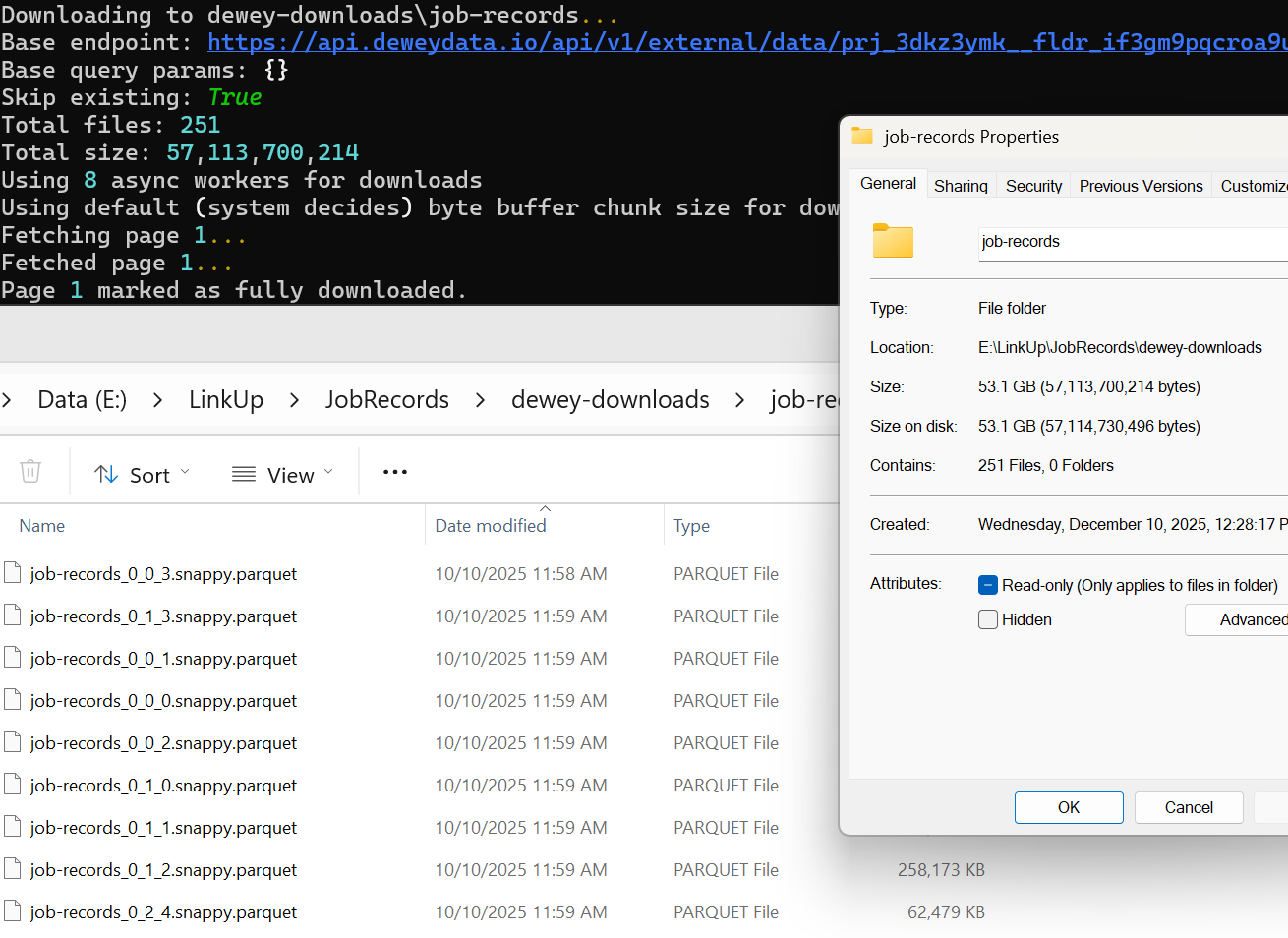Expand the chevron after JobRecords in breadcrumb
Image resolution: width=1288 pixels, height=938 pixels.
[480, 400]
